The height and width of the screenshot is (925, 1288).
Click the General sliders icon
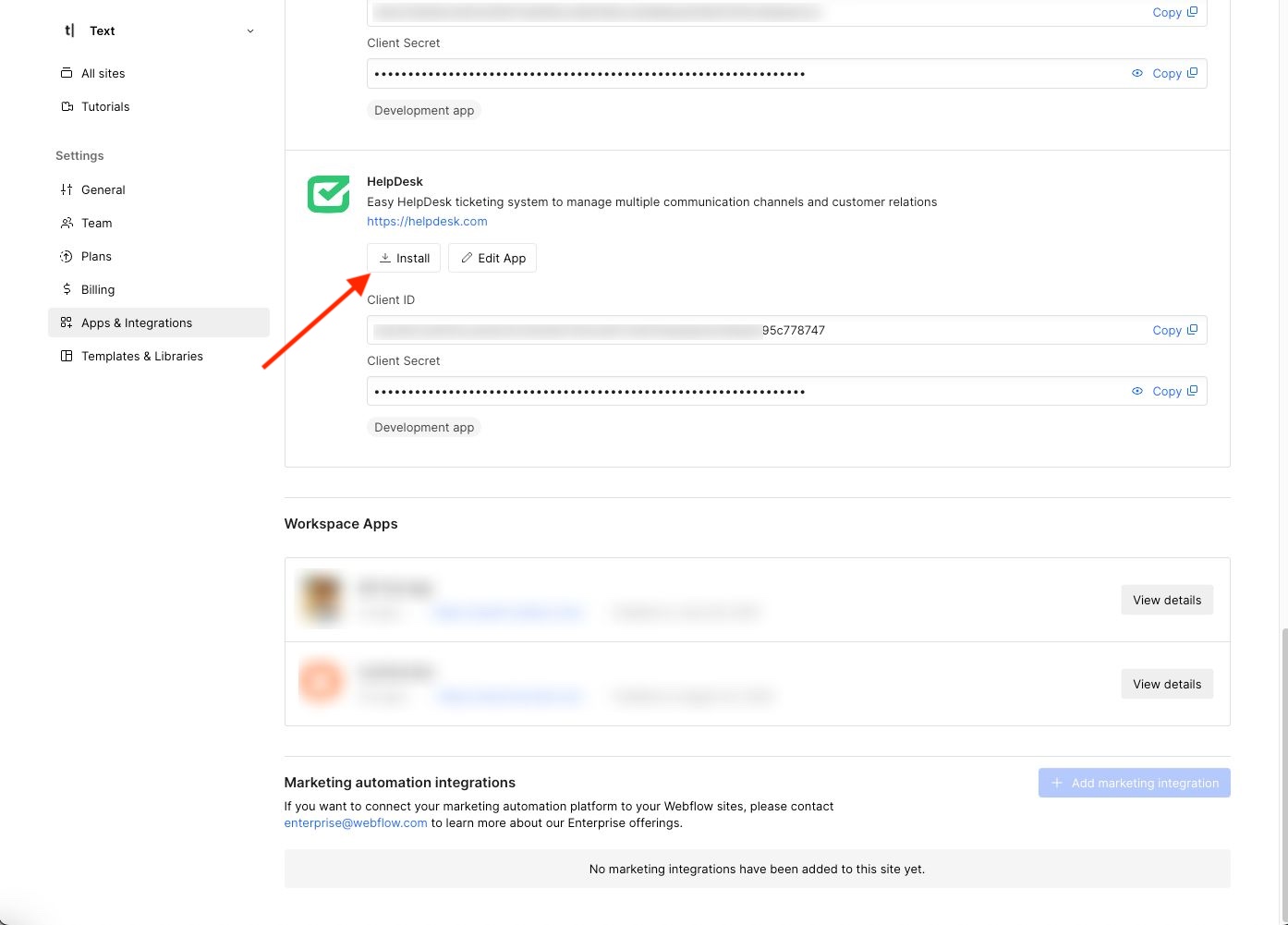coord(67,189)
